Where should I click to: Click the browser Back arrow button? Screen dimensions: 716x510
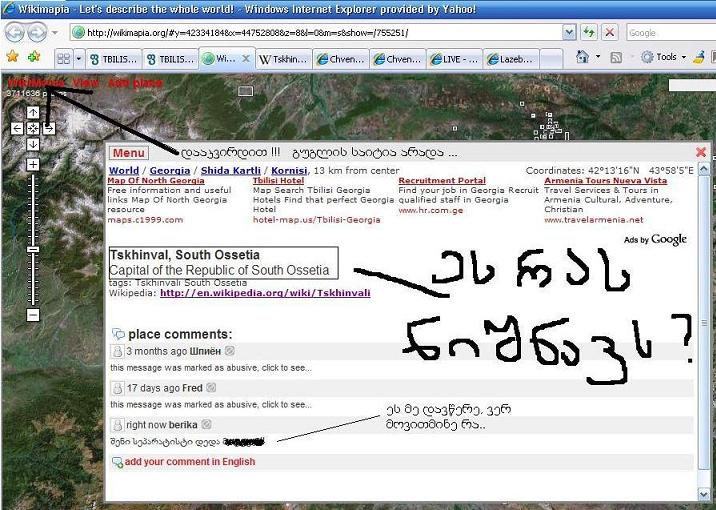pyautogui.click(x=15, y=32)
